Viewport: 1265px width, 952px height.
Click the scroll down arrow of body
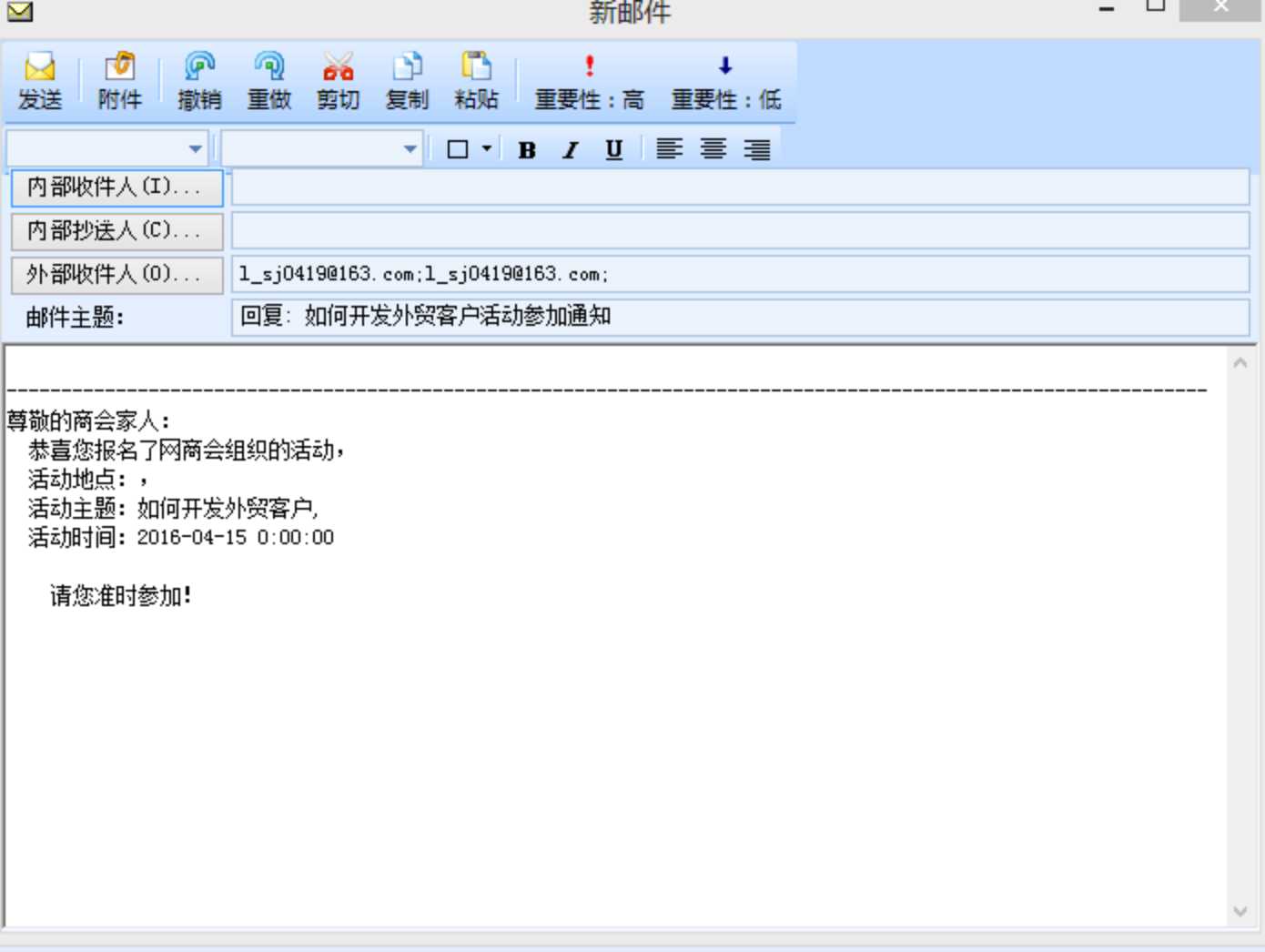point(1240,911)
